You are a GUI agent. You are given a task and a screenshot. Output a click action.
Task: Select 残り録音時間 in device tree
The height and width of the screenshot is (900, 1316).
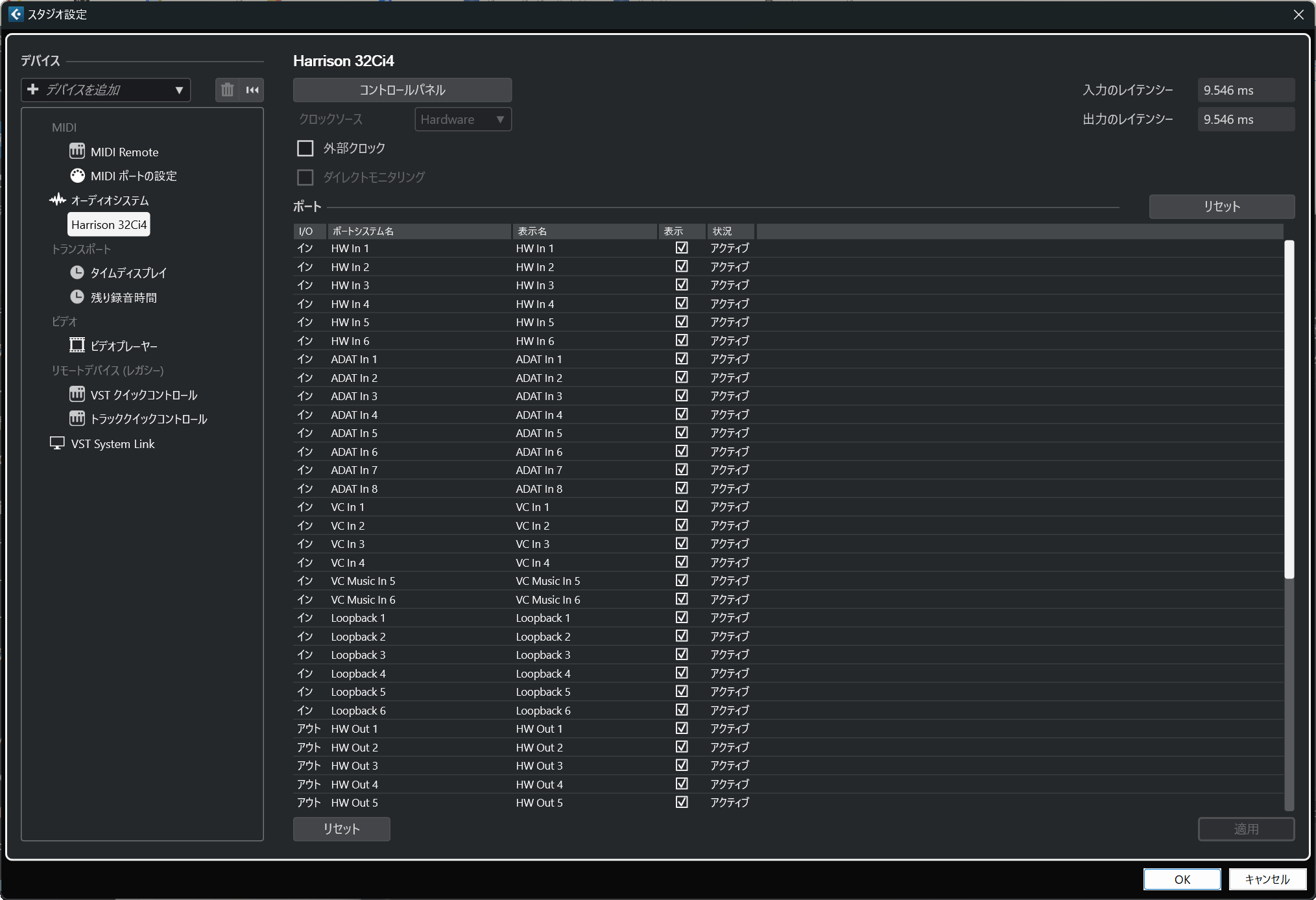point(124,298)
